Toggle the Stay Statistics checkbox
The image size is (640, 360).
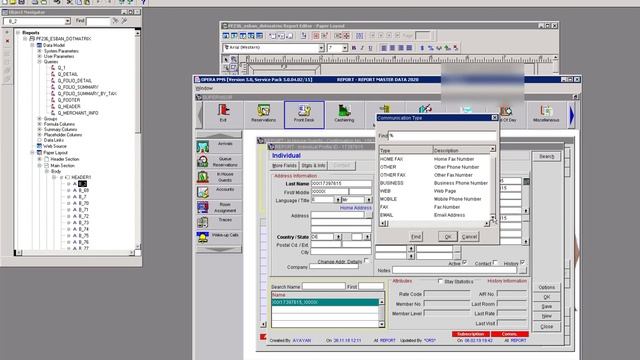tap(440, 281)
